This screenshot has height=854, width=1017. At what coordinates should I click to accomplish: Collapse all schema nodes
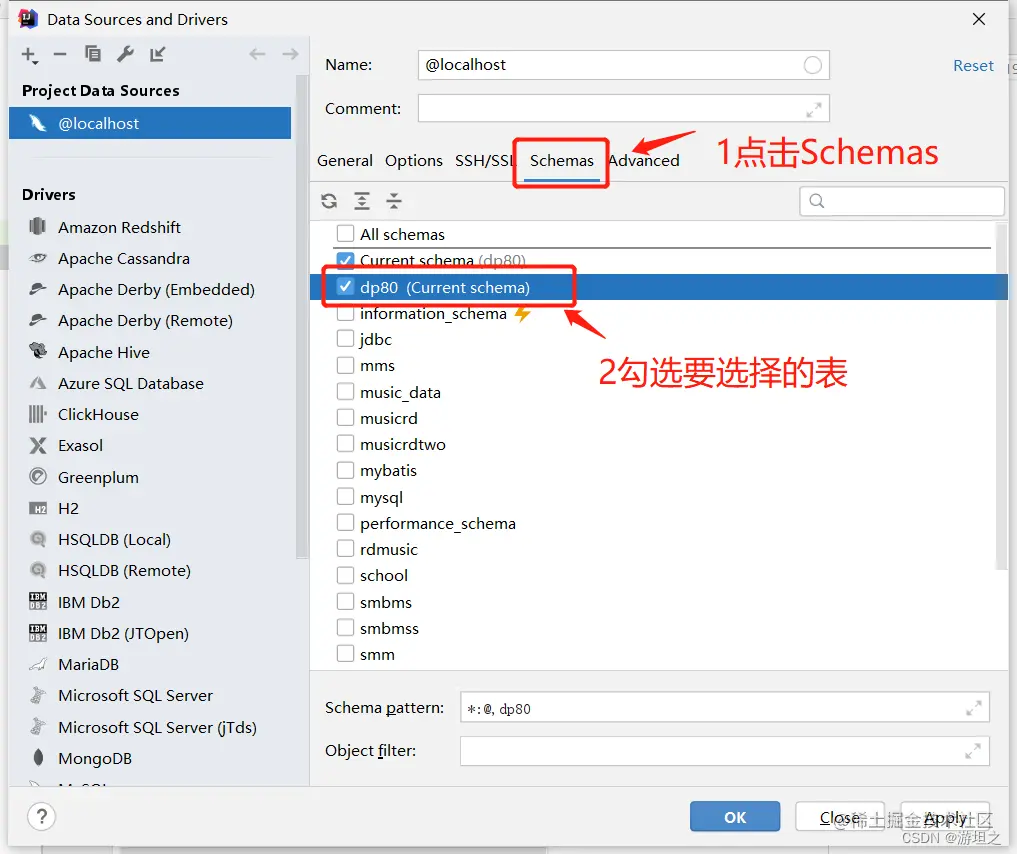(394, 201)
